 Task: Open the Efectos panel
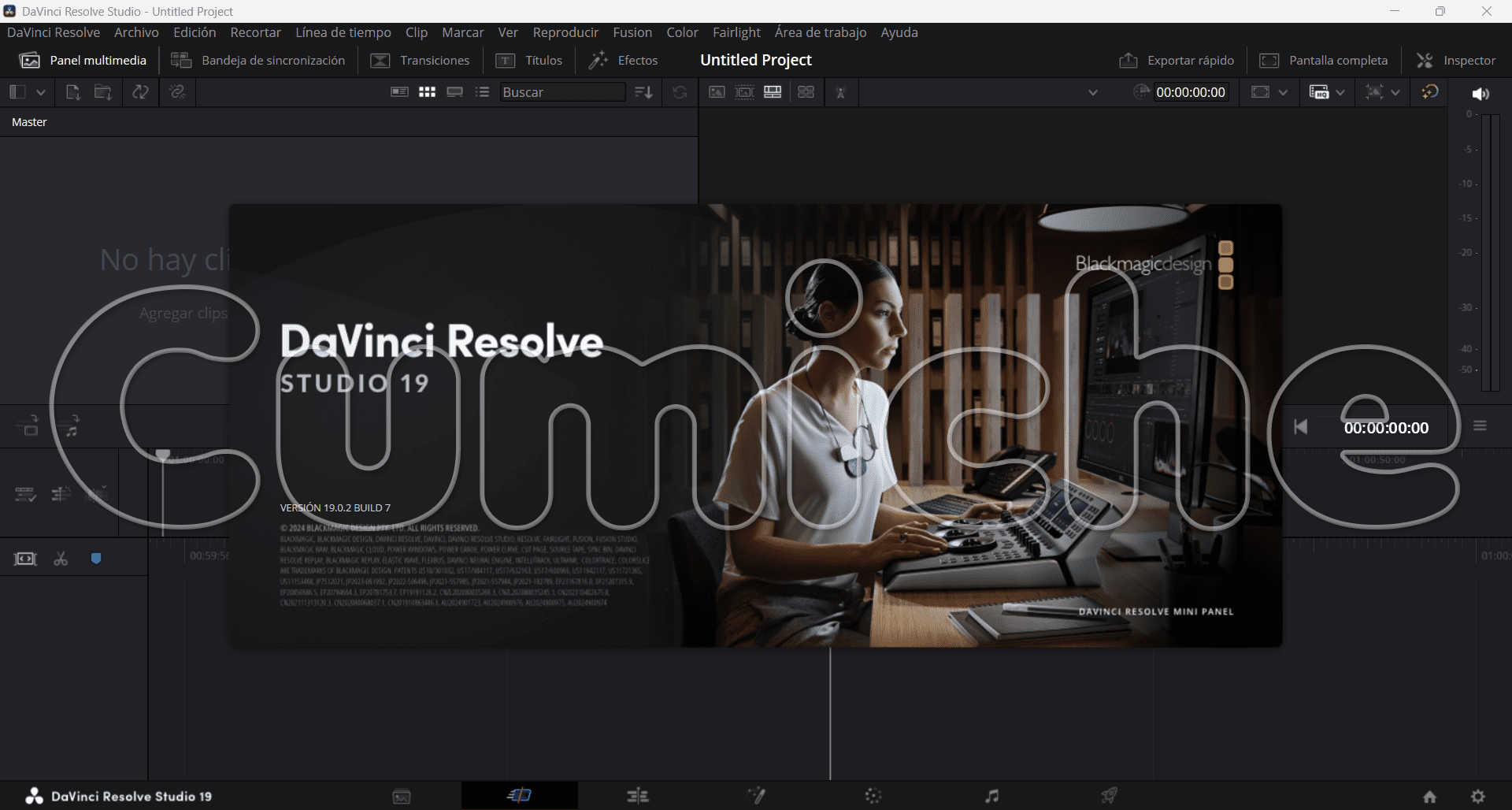(623, 61)
